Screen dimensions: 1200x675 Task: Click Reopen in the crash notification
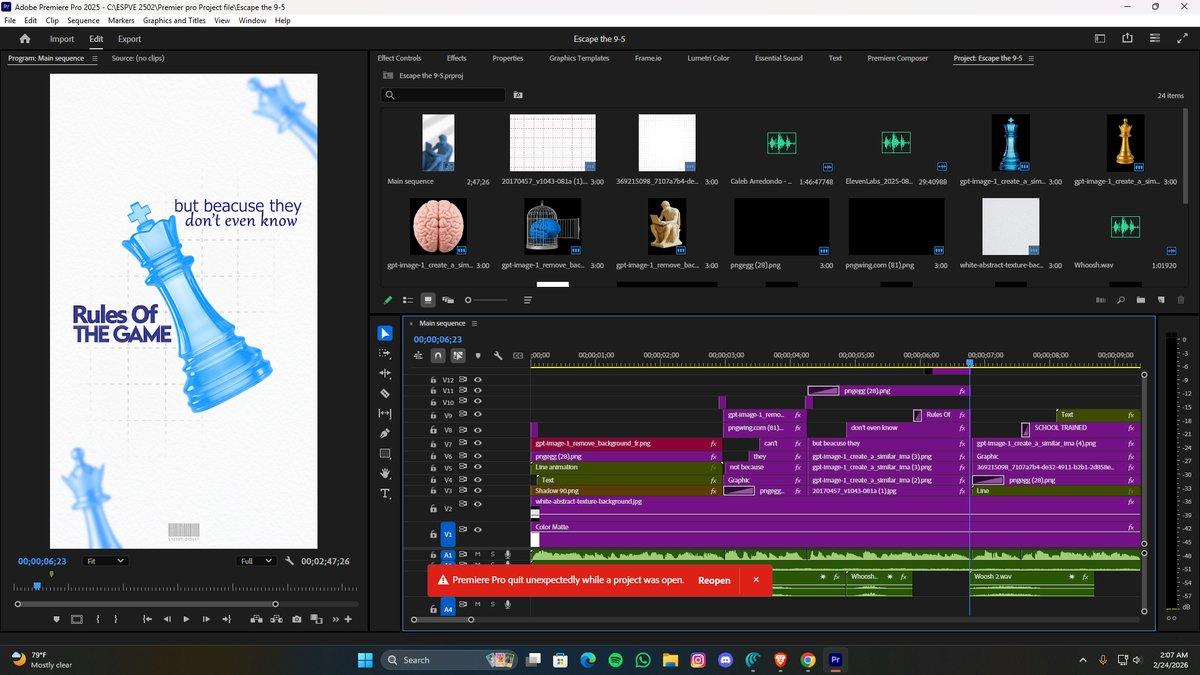coord(714,580)
